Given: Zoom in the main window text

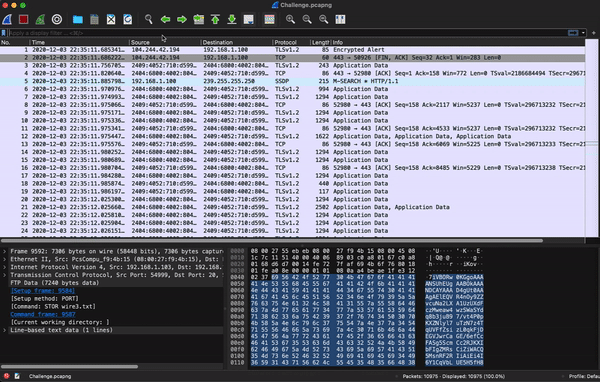Looking at the screenshot, I should 290,19.
